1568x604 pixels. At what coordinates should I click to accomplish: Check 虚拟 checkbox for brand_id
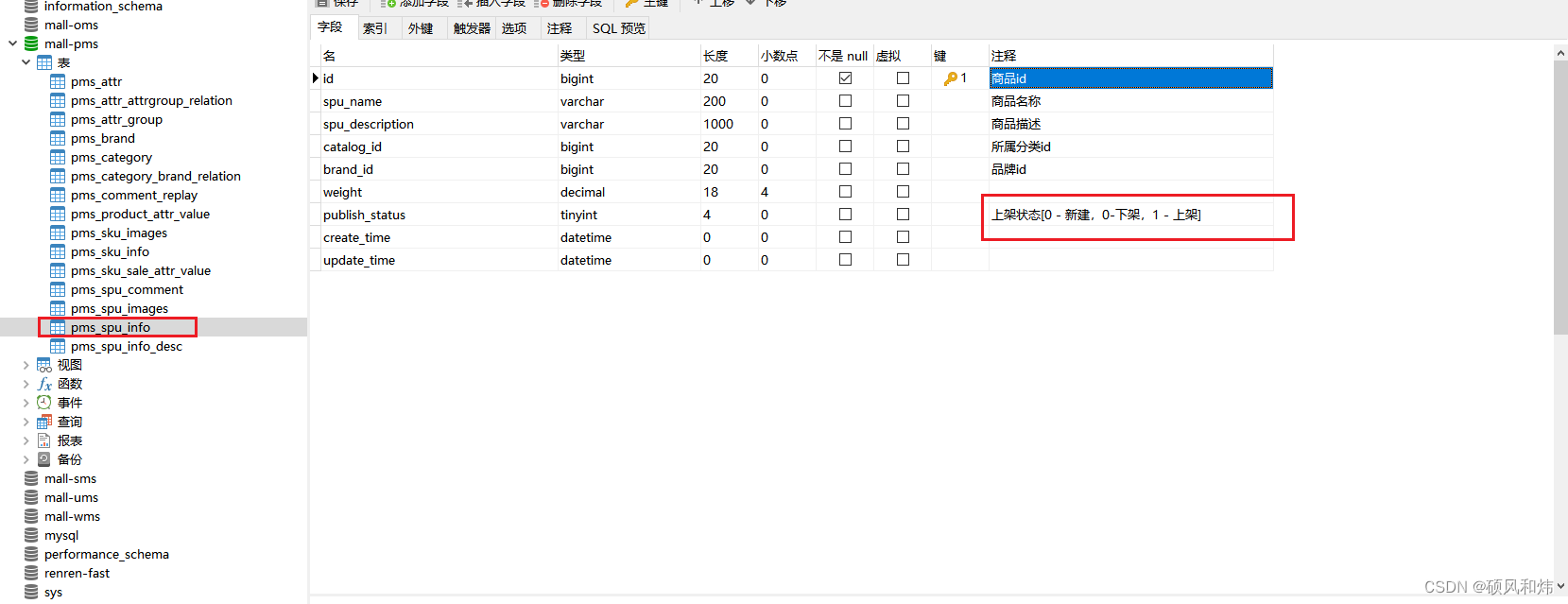tap(903, 169)
